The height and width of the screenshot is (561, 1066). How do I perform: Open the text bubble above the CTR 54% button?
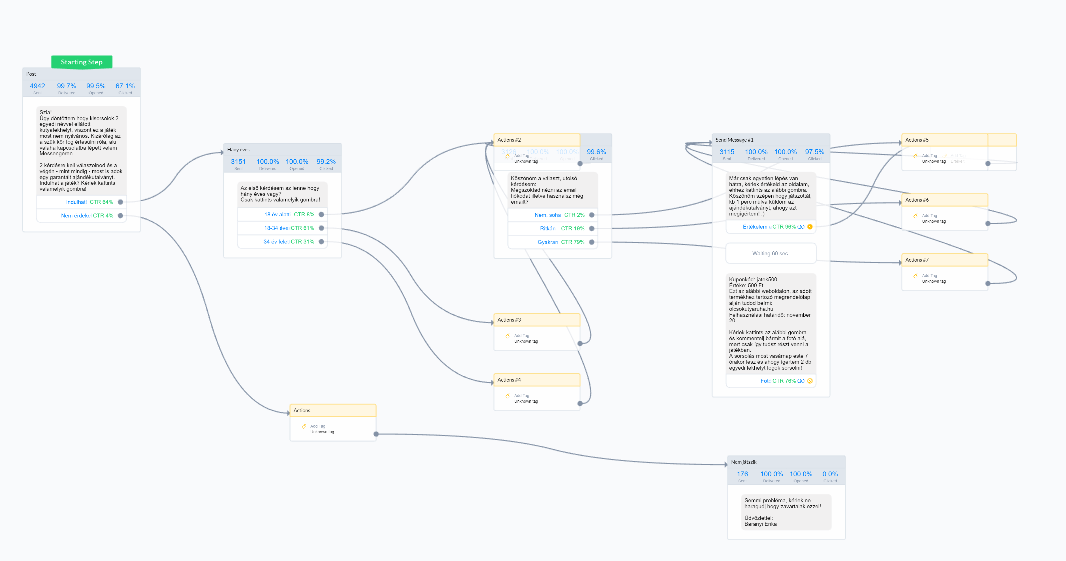click(81, 150)
